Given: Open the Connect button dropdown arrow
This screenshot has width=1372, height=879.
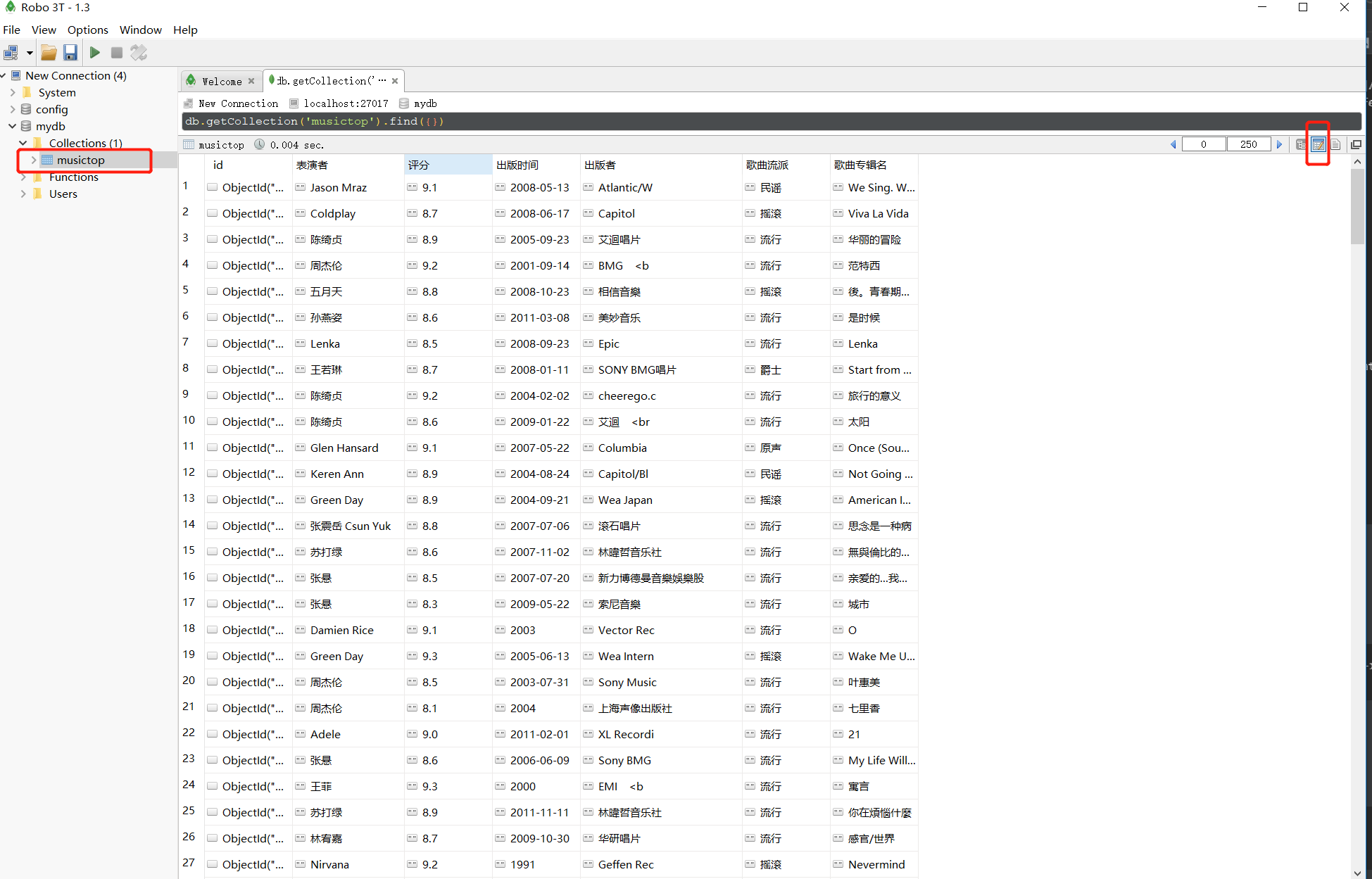Looking at the screenshot, I should pyautogui.click(x=30, y=53).
